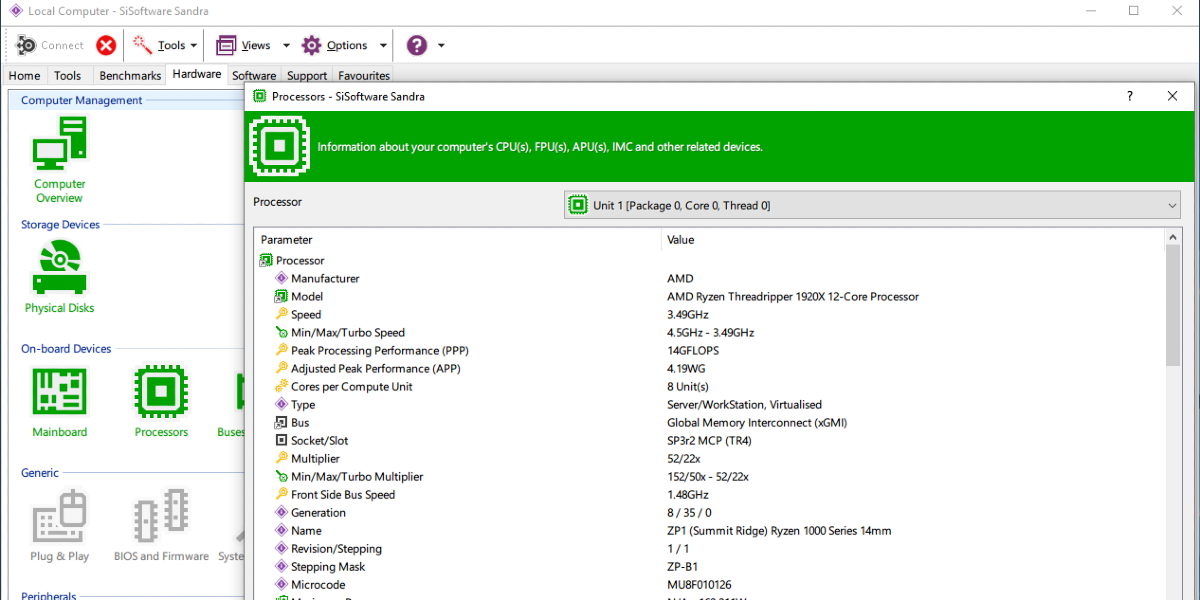The width and height of the screenshot is (1200, 600).
Task: Close the Processors dialog window
Action: pyautogui.click(x=1172, y=96)
